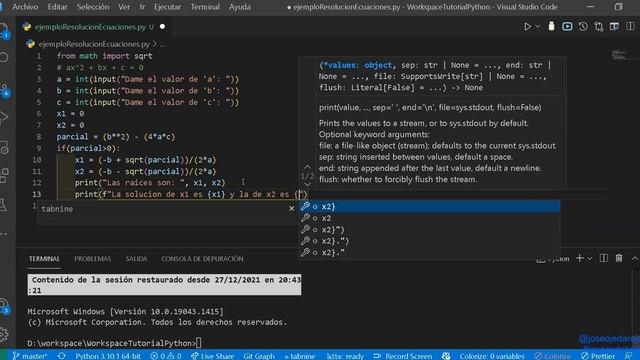
Task: Synchronize changes with the status bar sync icon
Action: point(61,356)
